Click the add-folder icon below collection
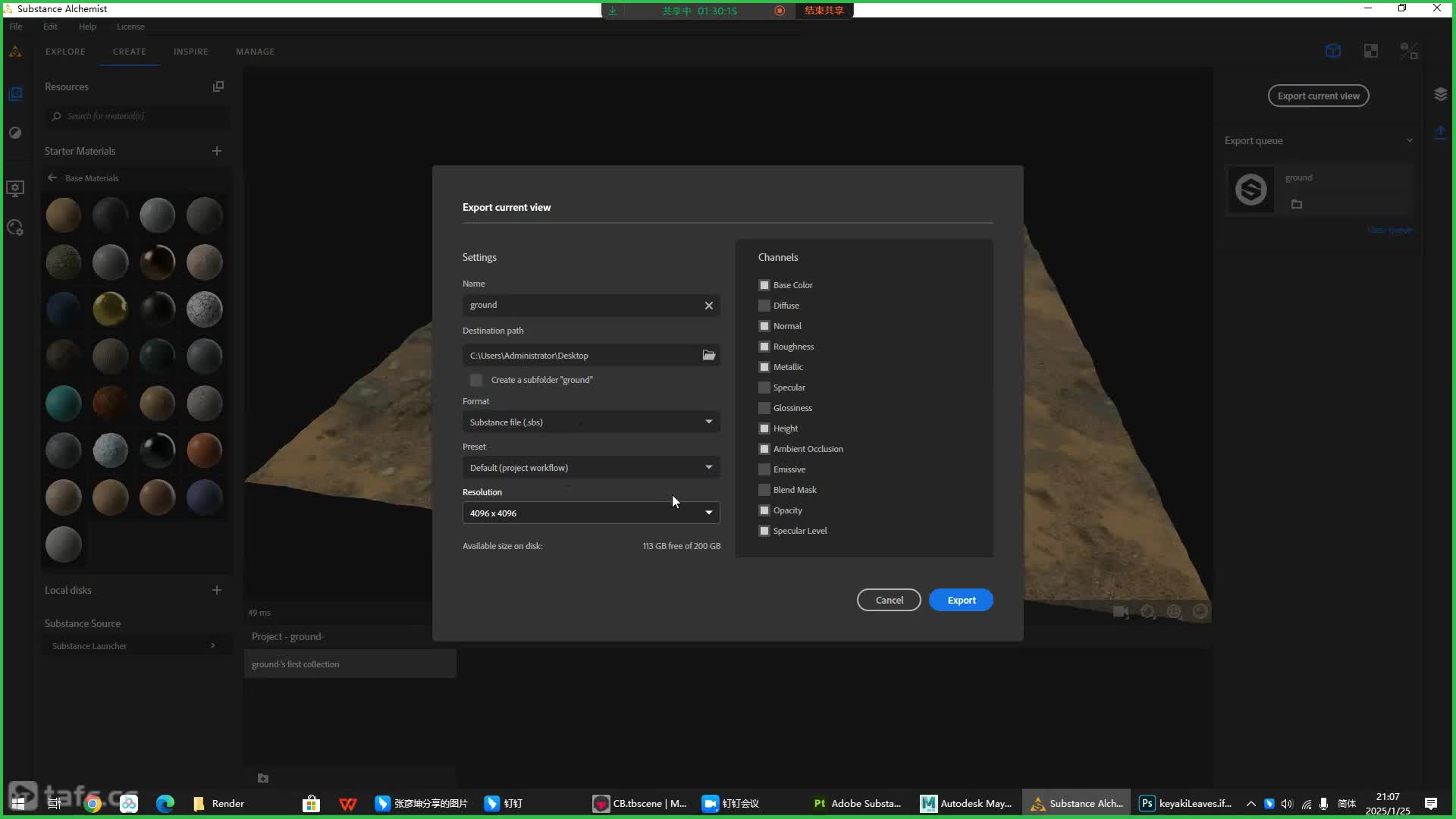 click(263, 778)
